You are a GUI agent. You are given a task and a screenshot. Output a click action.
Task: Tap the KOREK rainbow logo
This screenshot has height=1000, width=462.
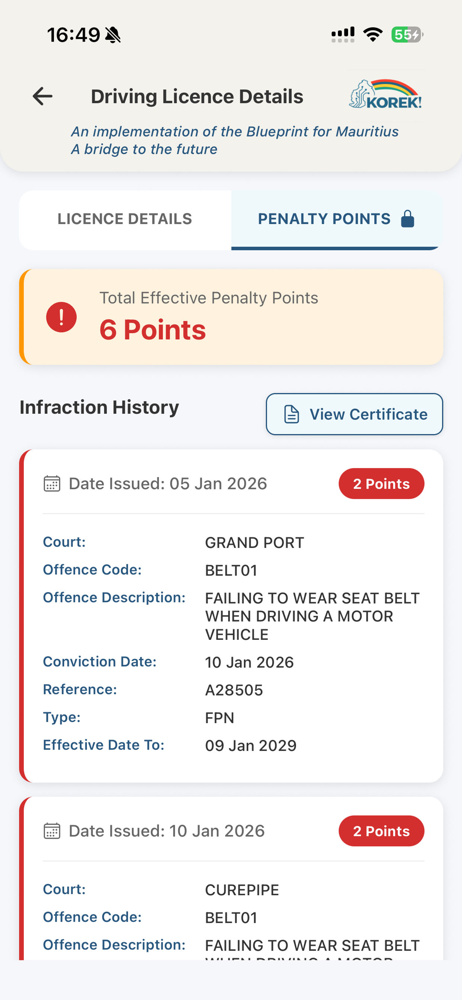(385, 94)
